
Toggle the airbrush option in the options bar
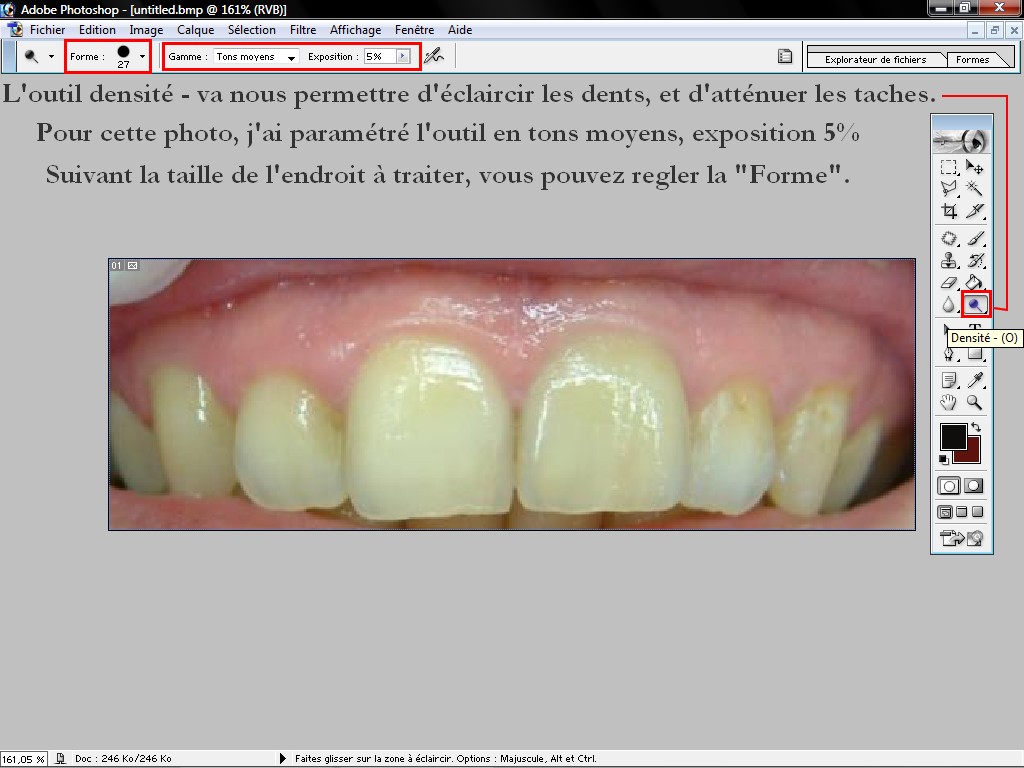(434, 56)
